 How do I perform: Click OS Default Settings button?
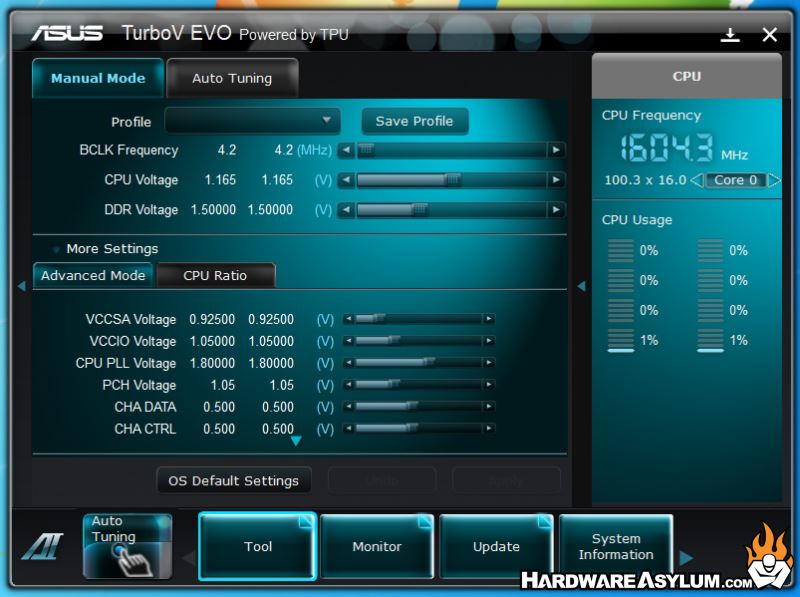(x=234, y=481)
